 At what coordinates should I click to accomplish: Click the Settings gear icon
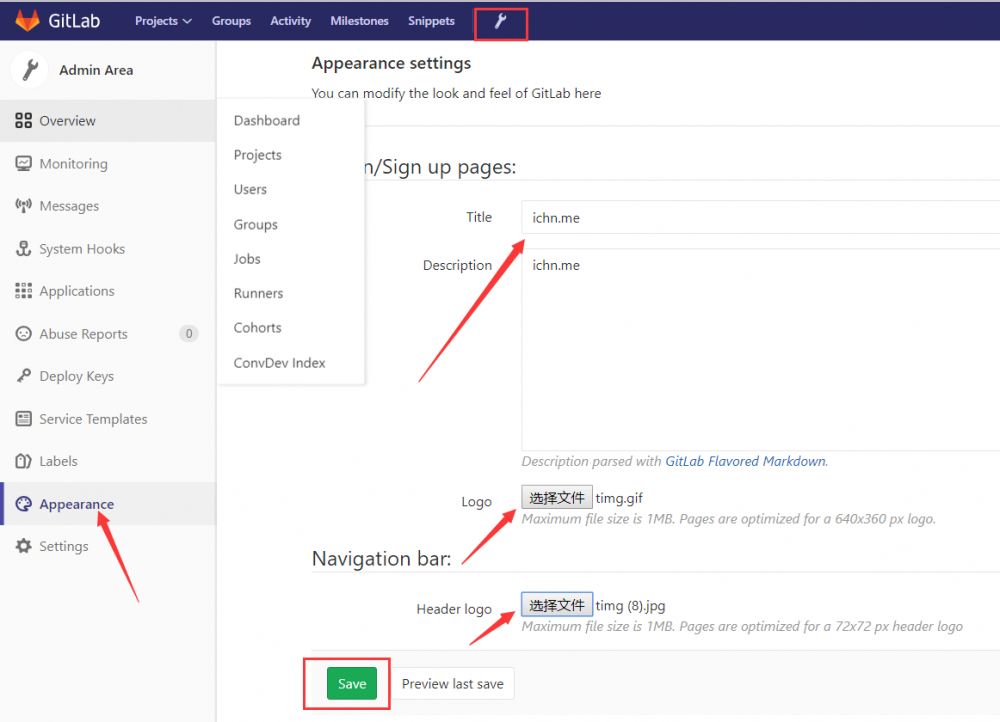click(24, 546)
